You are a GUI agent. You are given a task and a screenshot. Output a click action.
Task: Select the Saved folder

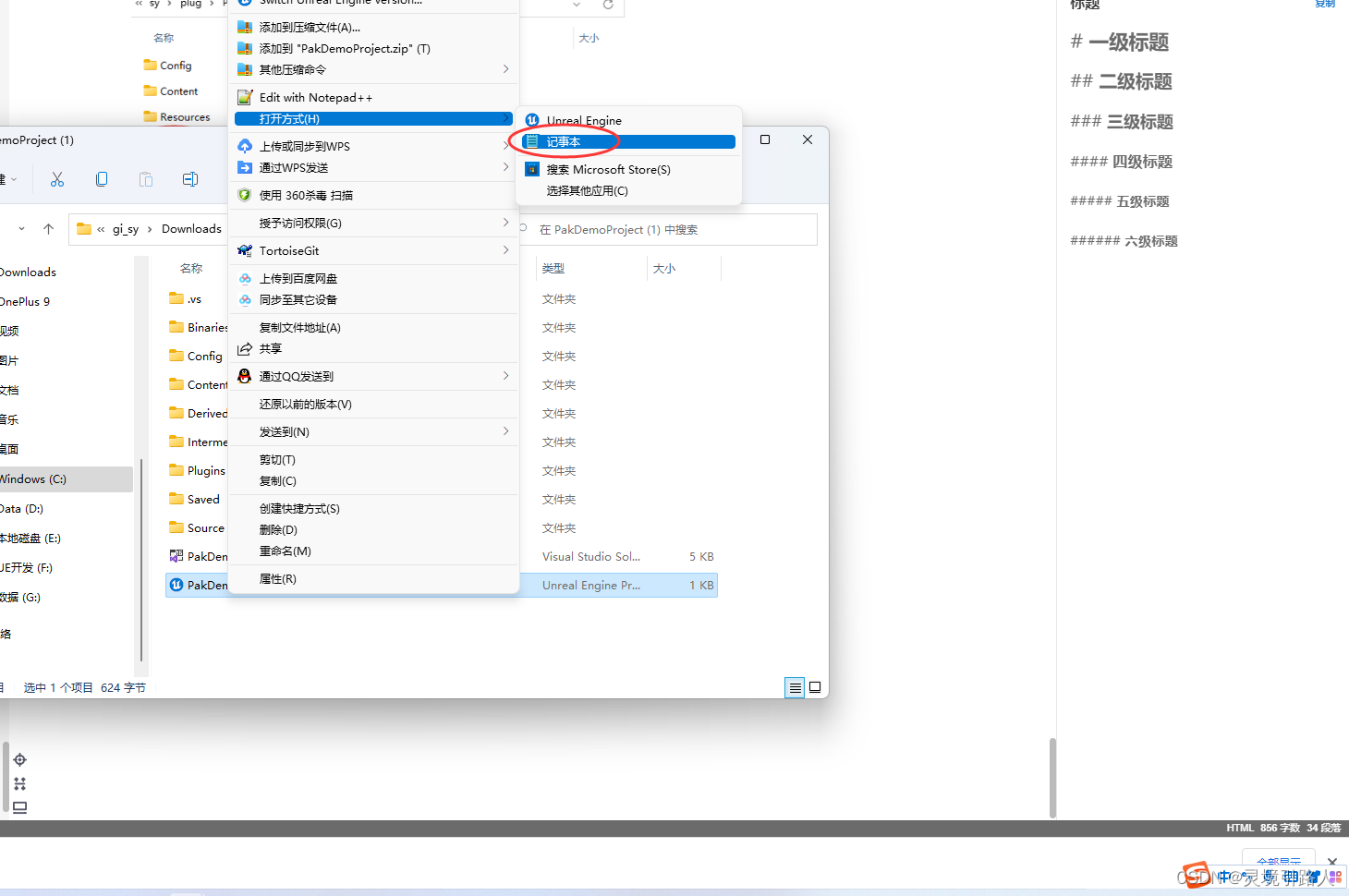(x=195, y=499)
